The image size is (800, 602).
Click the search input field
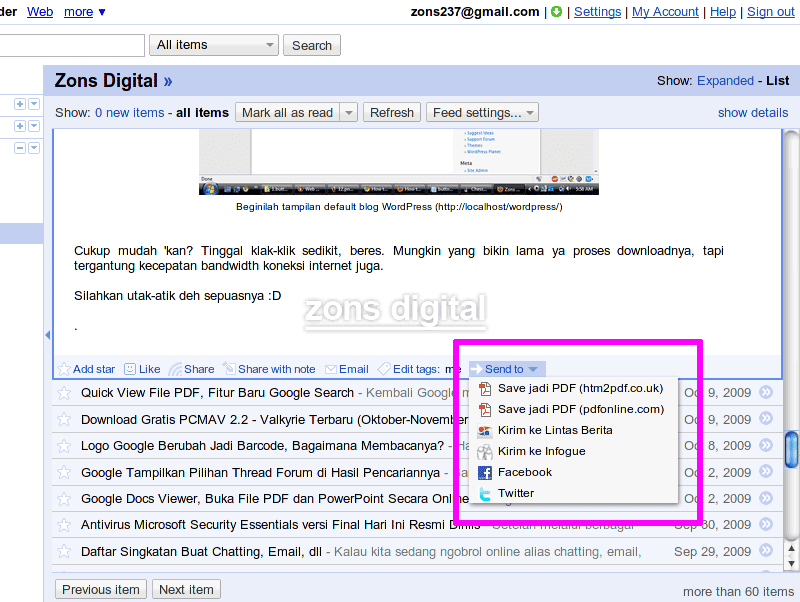point(71,45)
